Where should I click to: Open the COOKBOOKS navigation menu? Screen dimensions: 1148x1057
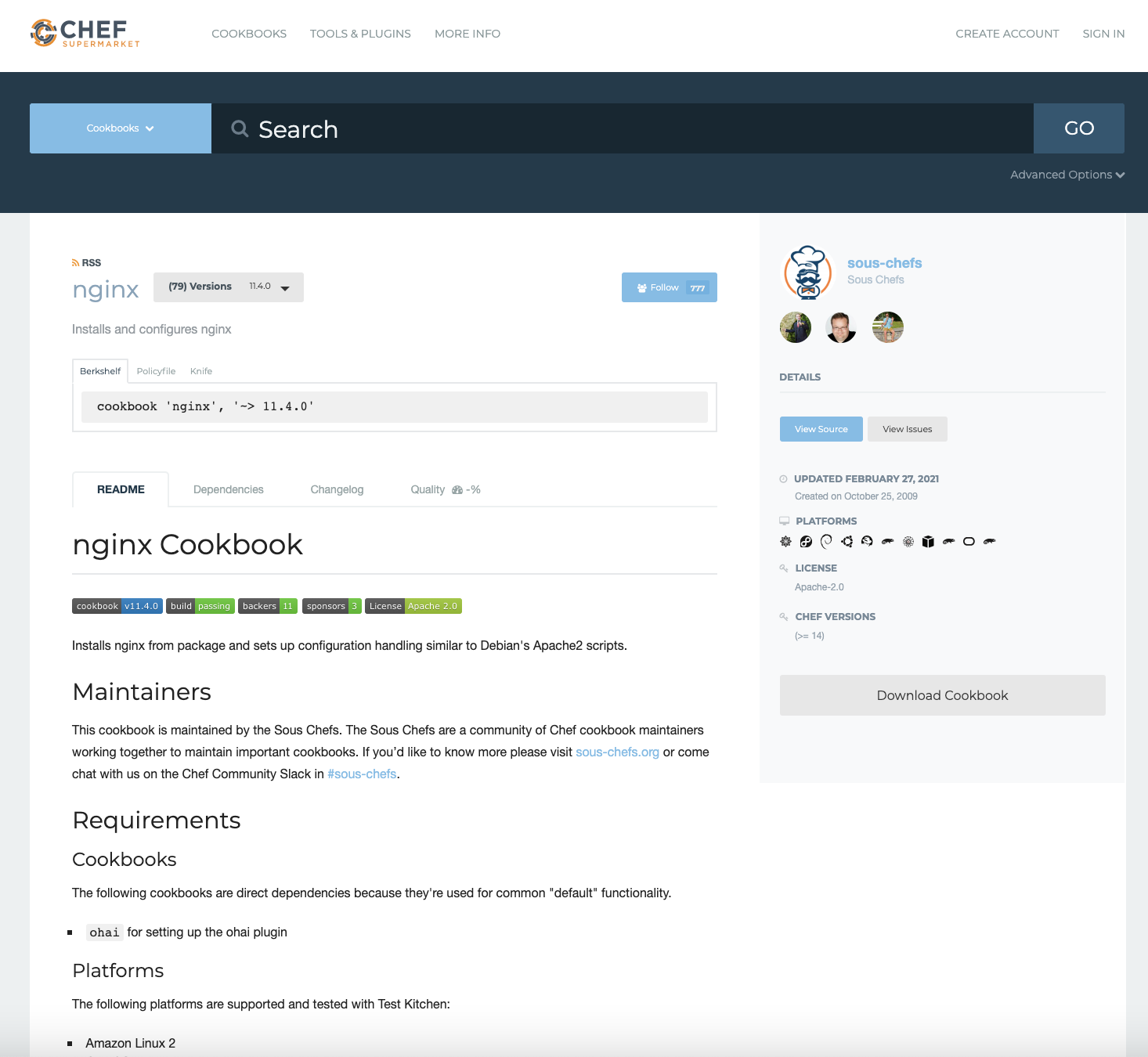click(249, 34)
